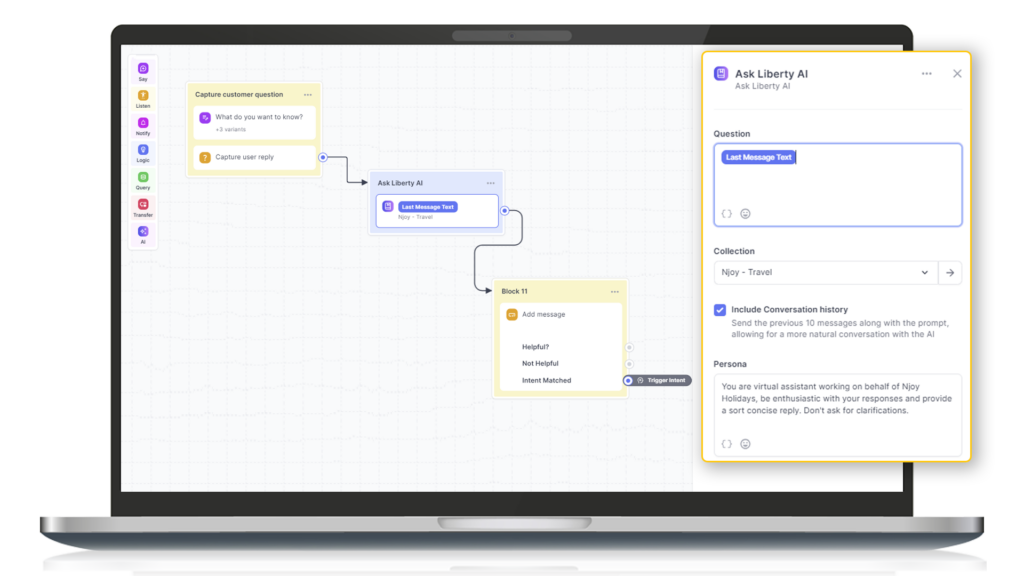Open the Capture customer question block menu
The width and height of the screenshot is (1024, 576).
point(308,93)
